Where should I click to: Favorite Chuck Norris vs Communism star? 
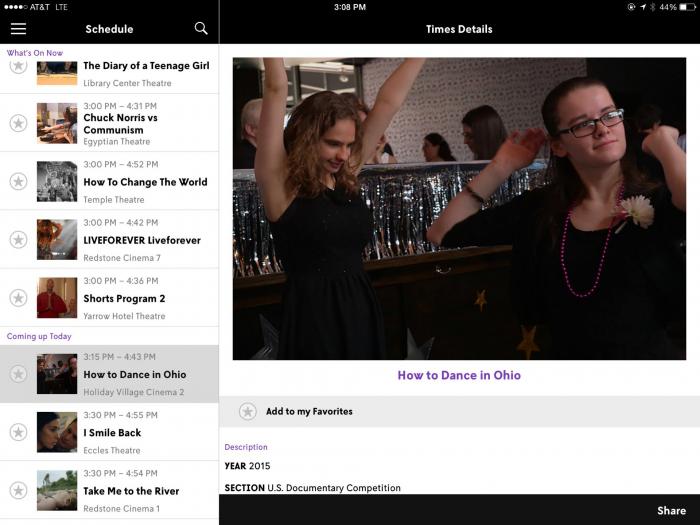[x=18, y=123]
